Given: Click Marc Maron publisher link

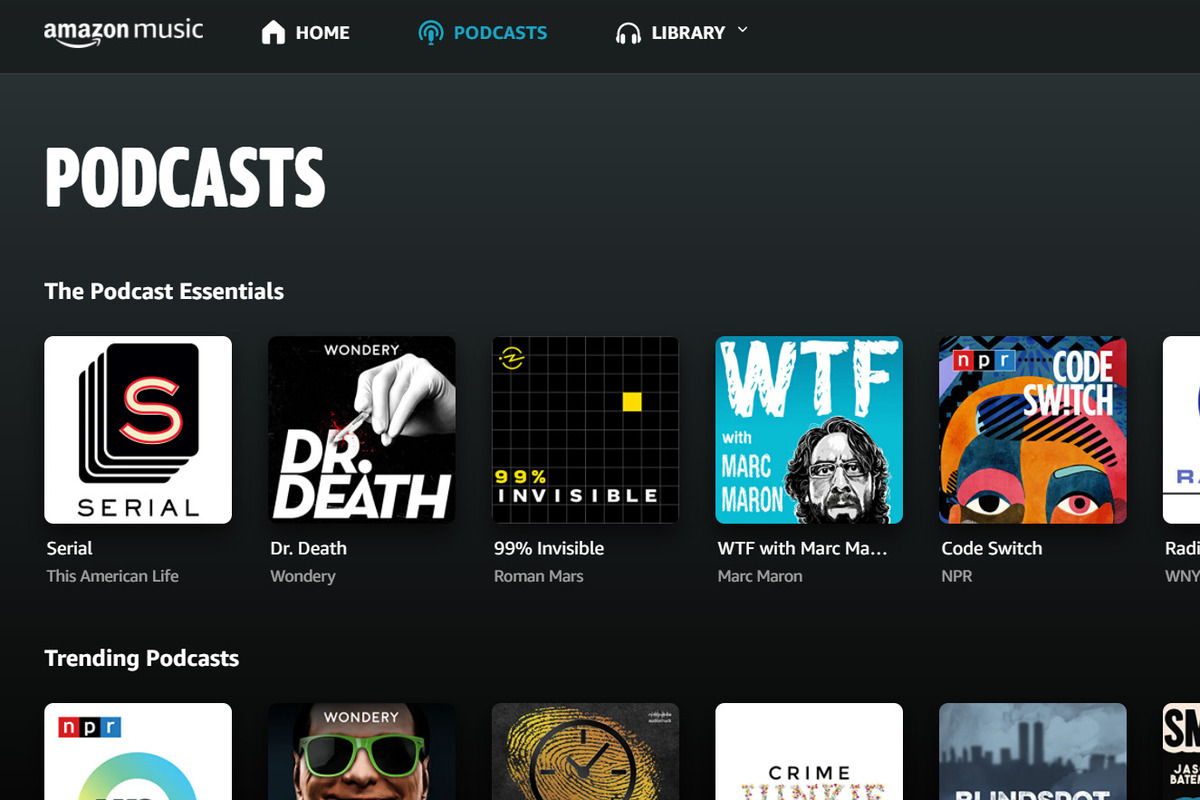Looking at the screenshot, I should [x=760, y=576].
